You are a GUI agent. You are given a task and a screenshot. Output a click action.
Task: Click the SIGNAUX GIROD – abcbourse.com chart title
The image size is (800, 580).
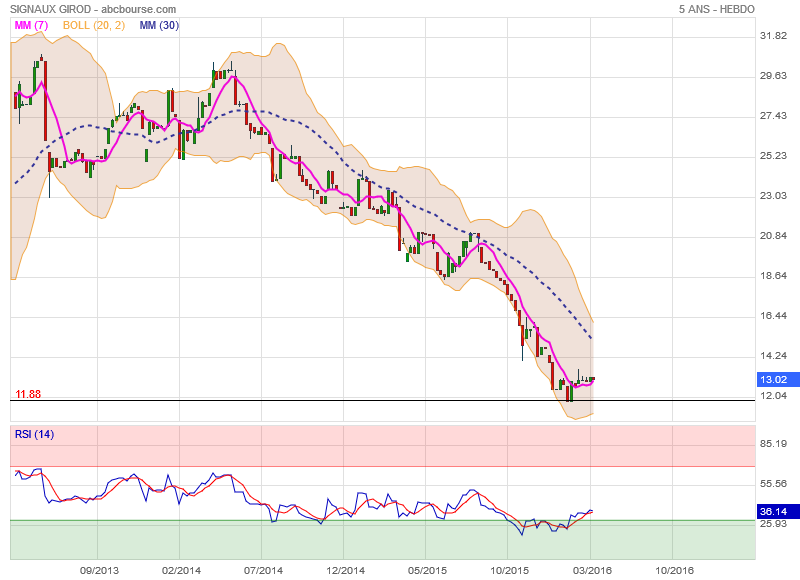point(93,9)
